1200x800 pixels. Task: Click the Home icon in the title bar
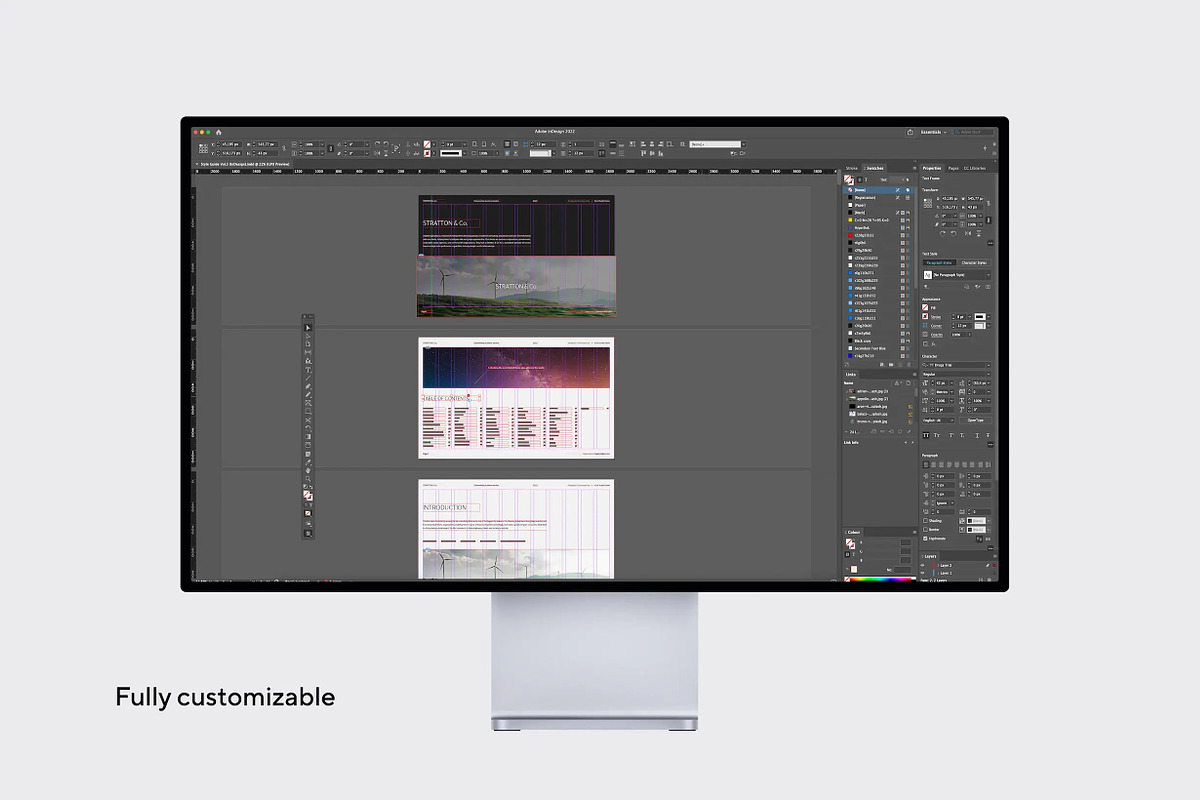[218, 132]
